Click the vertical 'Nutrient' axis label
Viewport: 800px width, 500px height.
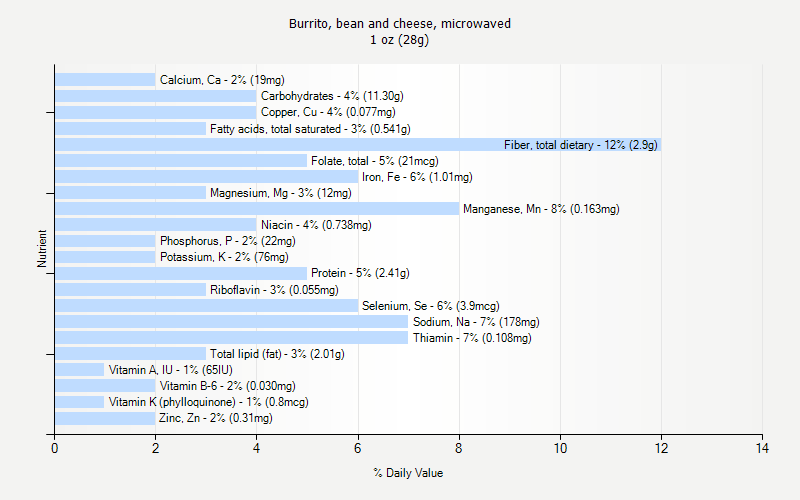43,249
